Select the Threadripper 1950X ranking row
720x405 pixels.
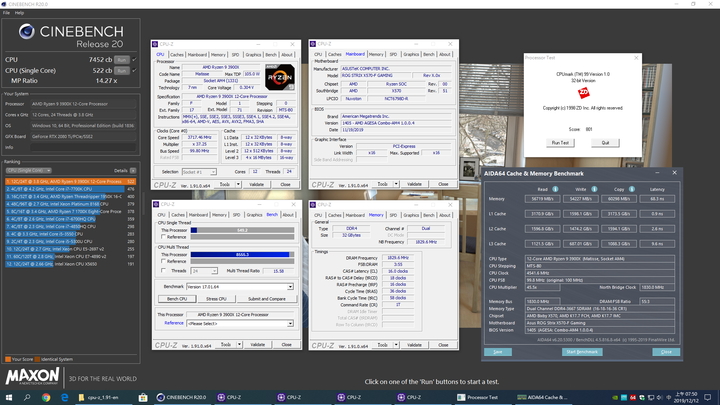(71, 197)
